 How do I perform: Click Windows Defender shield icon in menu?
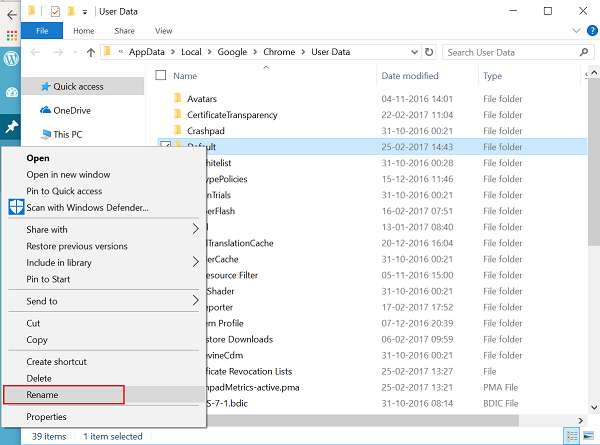point(16,207)
